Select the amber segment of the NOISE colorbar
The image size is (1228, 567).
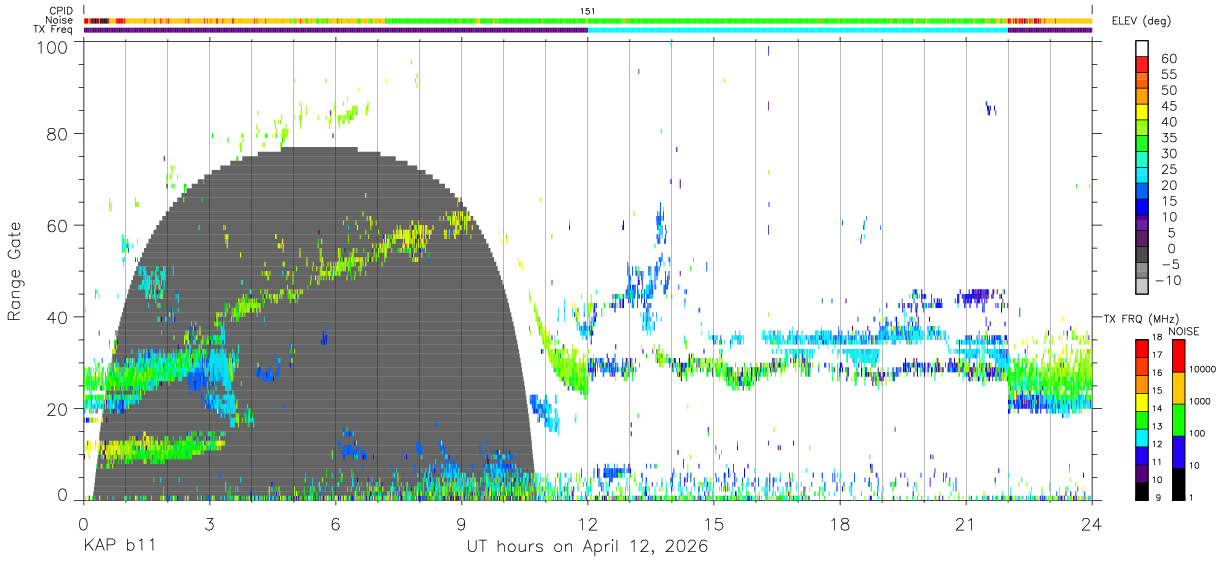[x=1177, y=388]
